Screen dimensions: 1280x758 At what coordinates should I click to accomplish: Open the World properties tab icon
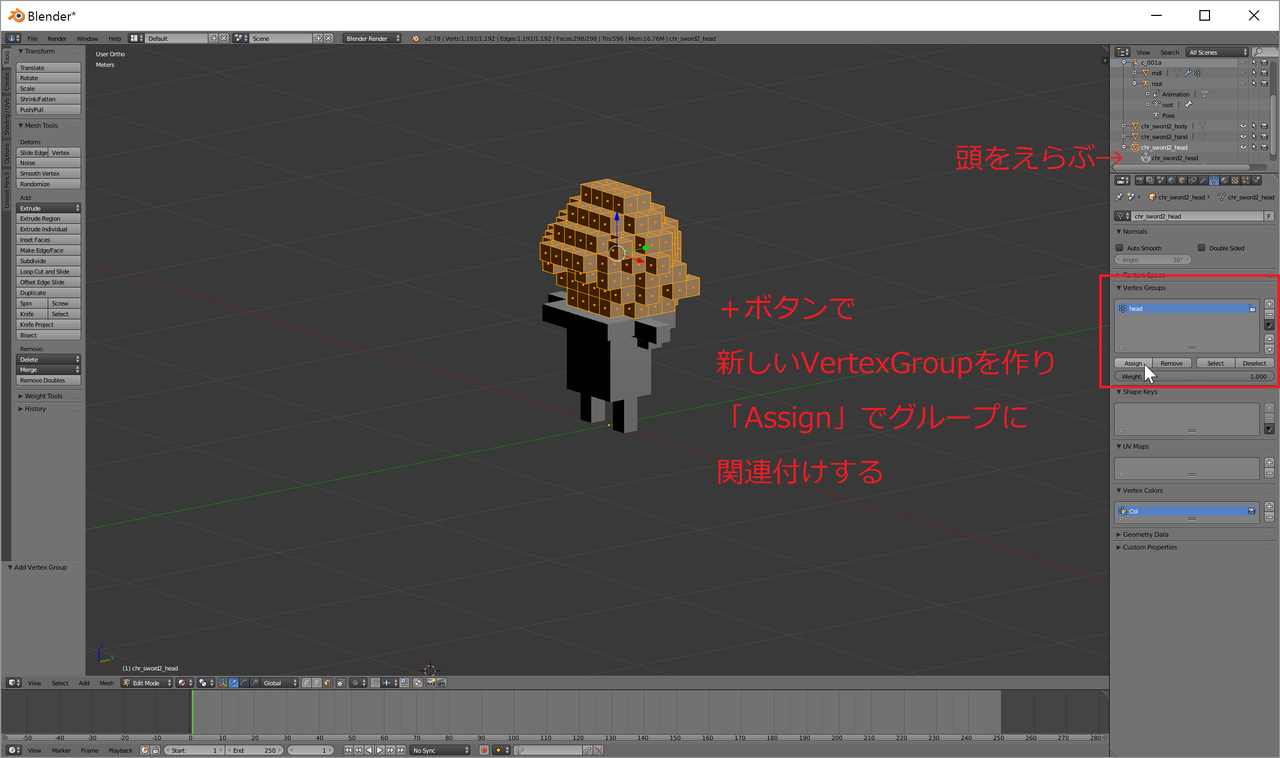[1169, 181]
